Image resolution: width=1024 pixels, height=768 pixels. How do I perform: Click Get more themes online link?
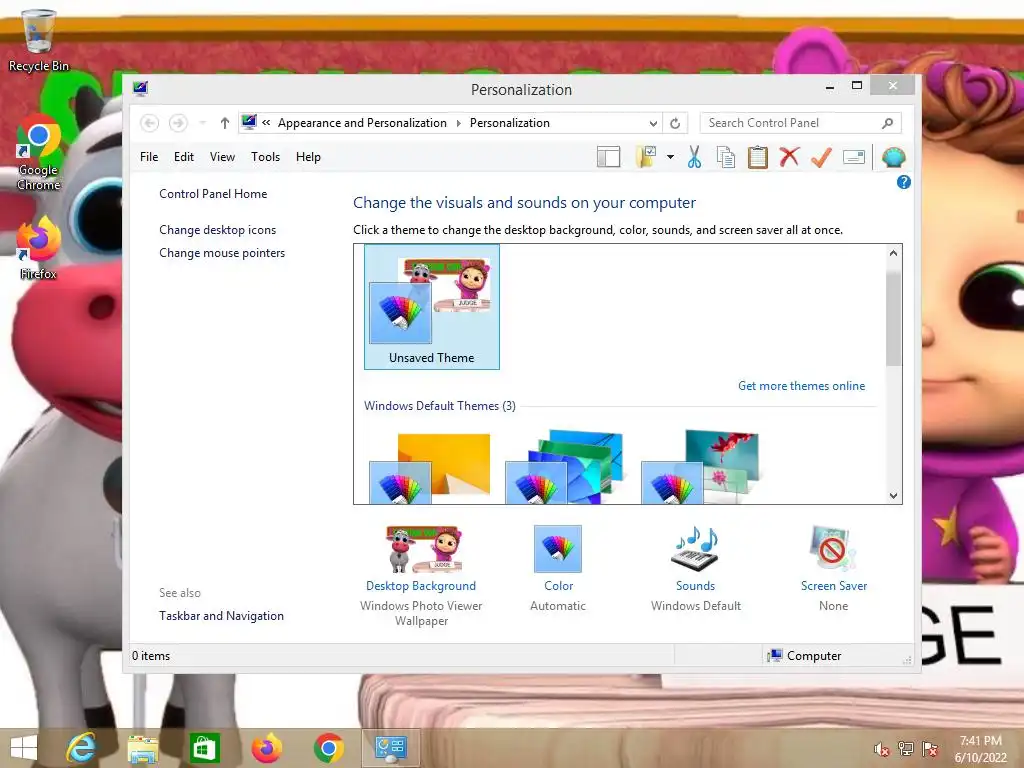(801, 386)
